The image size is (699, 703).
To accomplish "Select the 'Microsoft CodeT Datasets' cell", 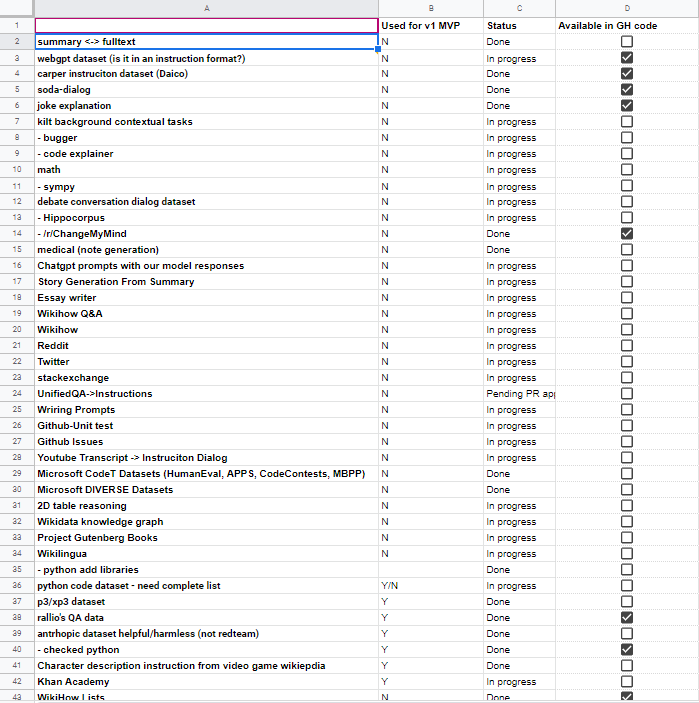I will [206, 473].
